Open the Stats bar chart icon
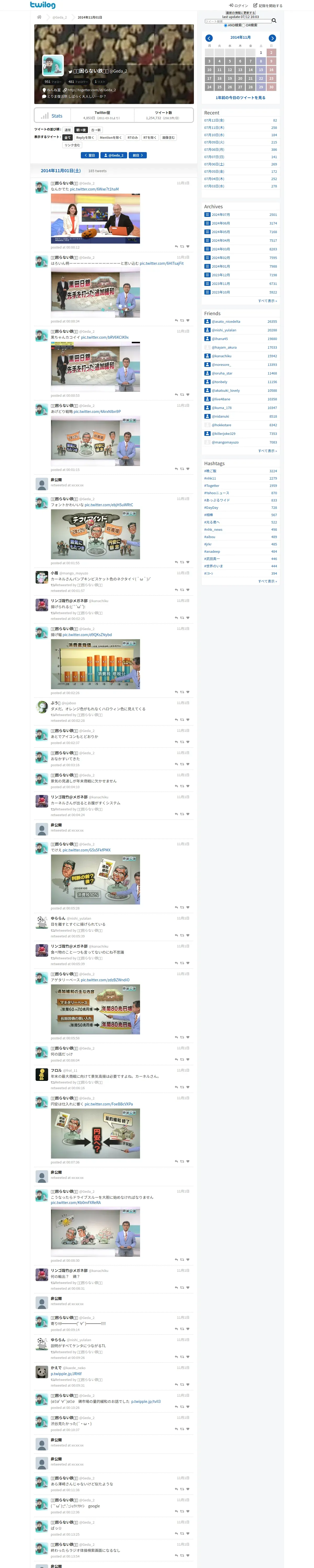The height and width of the screenshot is (1568, 314). pyautogui.click(x=44, y=116)
